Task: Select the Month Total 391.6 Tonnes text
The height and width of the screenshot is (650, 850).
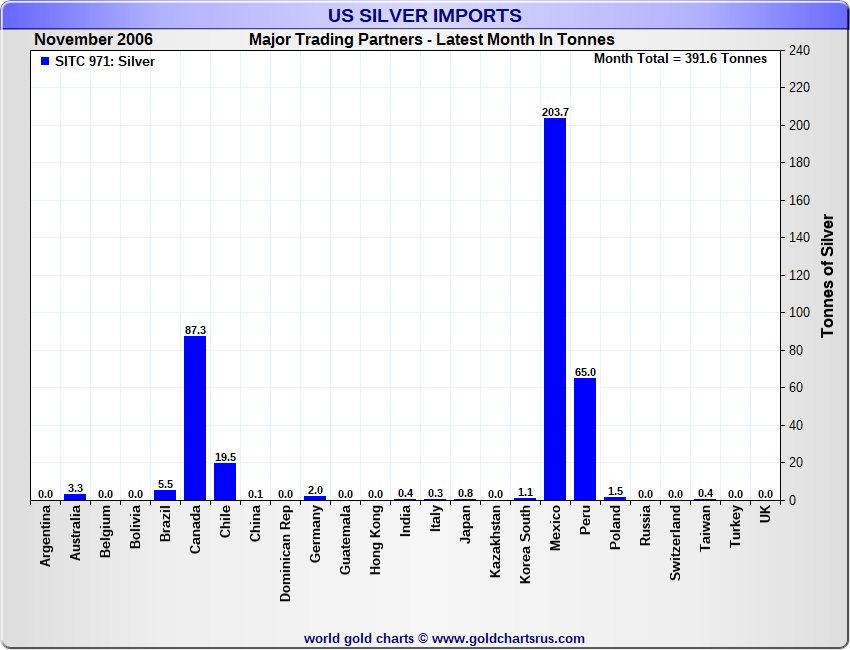Action: pos(680,59)
